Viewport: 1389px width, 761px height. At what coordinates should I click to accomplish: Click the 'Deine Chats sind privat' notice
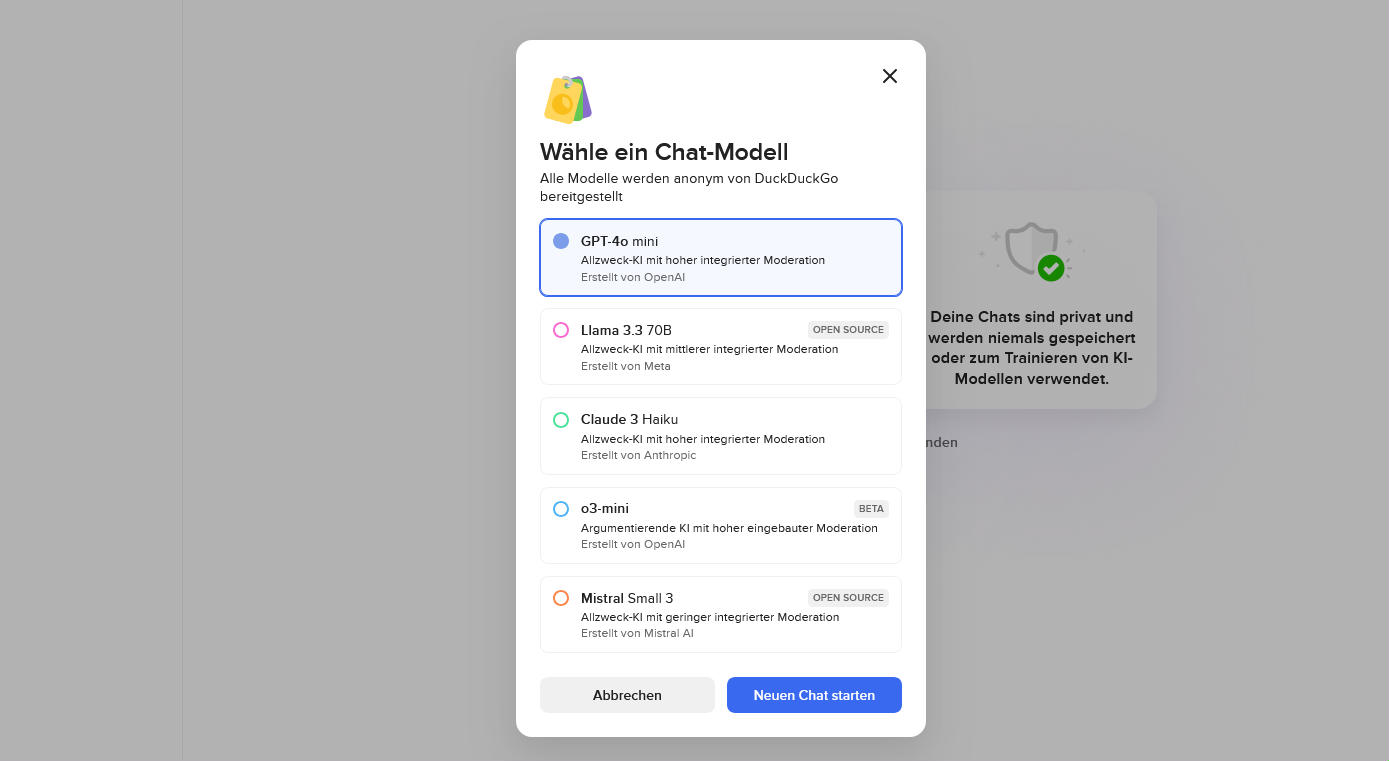tap(1031, 348)
